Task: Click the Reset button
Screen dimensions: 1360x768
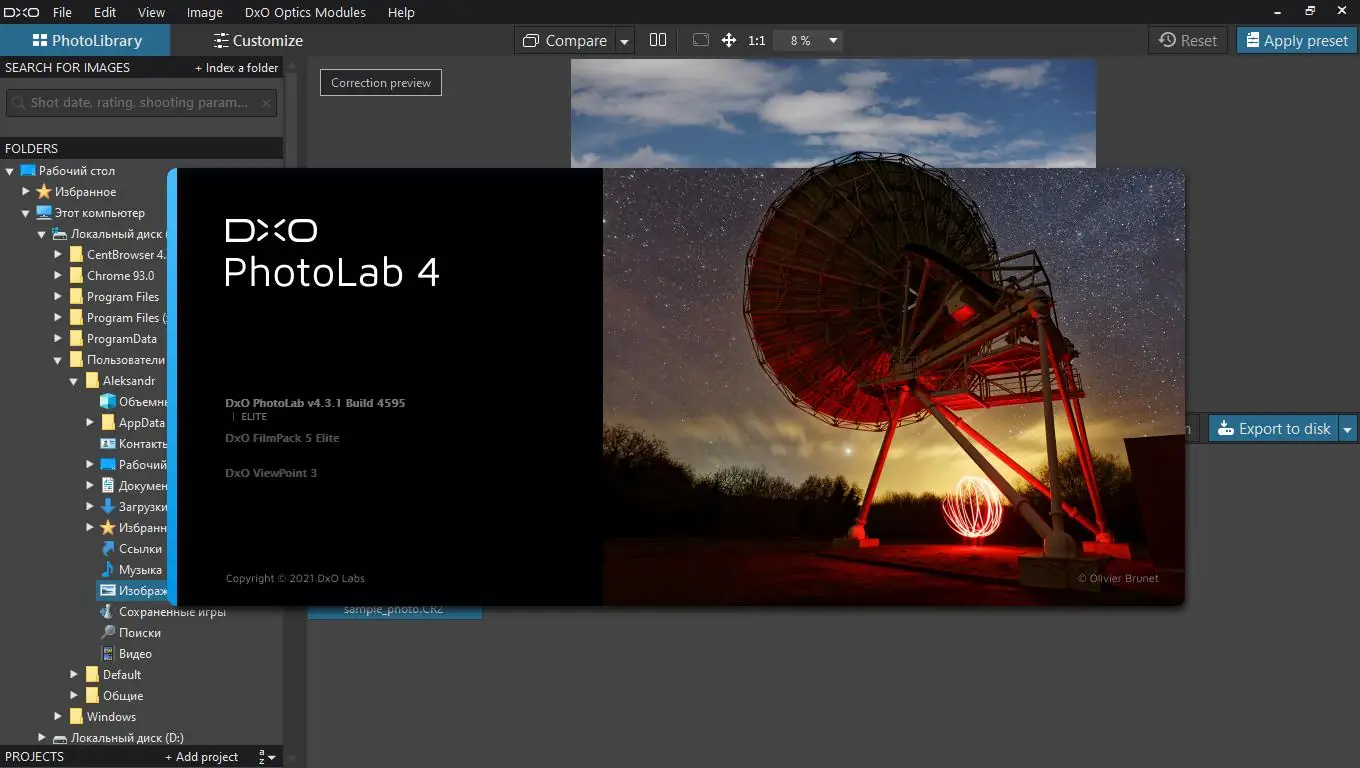Action: tap(1188, 40)
